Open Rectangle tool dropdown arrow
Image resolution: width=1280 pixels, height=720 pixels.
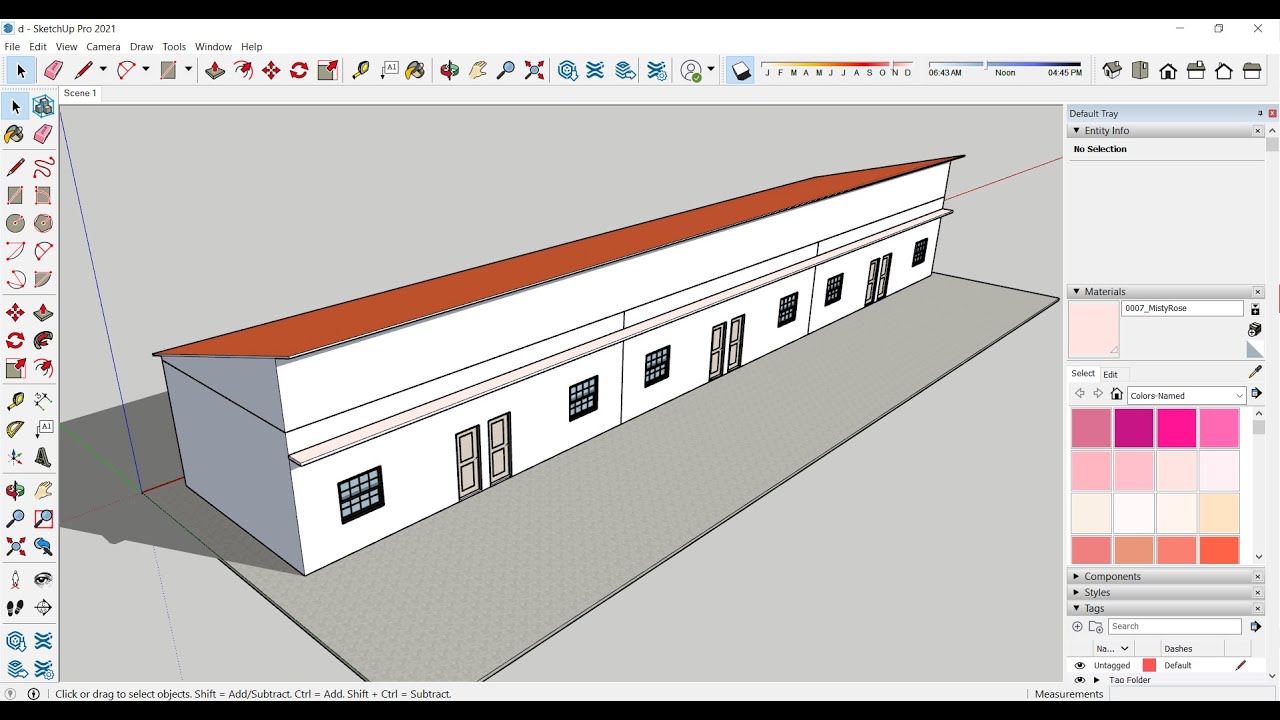187,70
